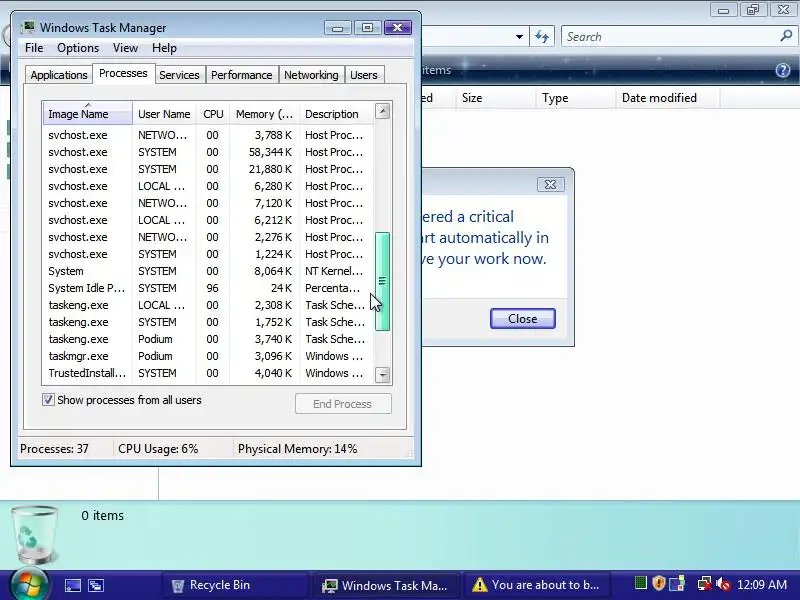Click the End Process button
Viewport: 800px width, 600px height.
click(x=343, y=404)
